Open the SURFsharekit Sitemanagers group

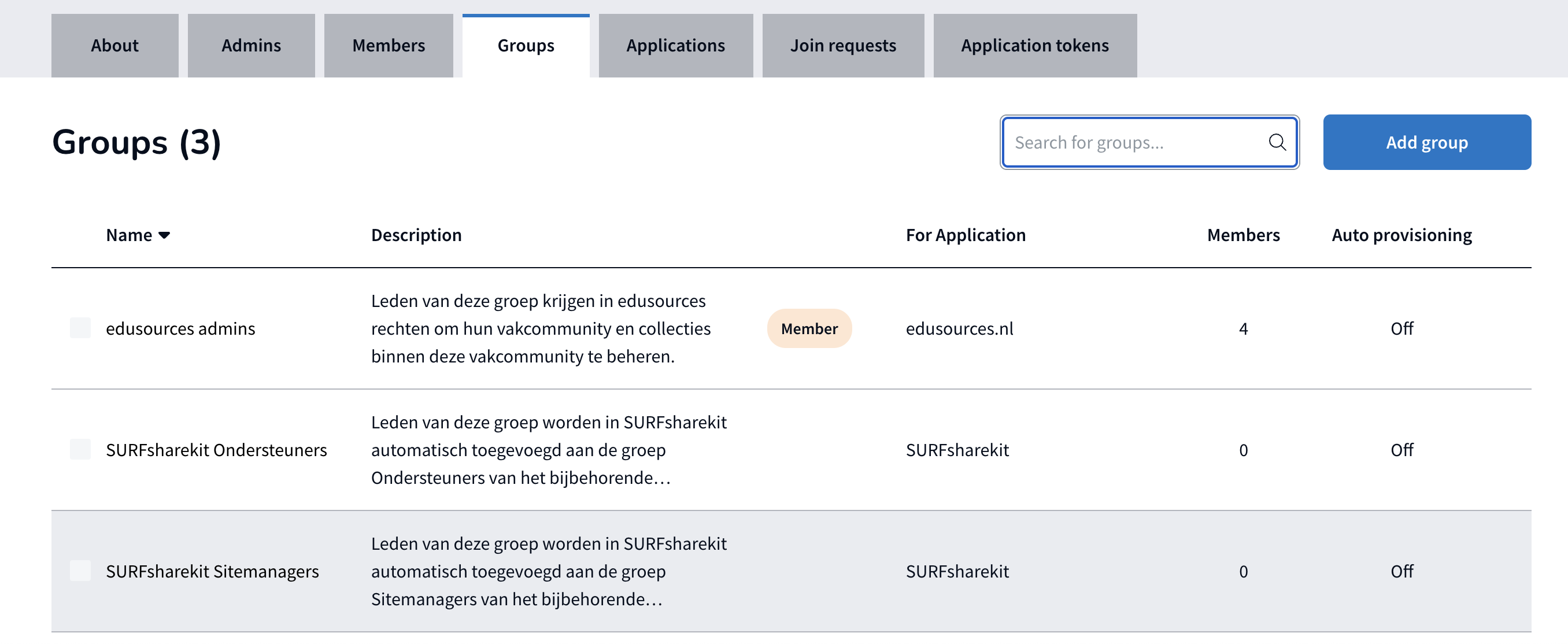[212, 572]
